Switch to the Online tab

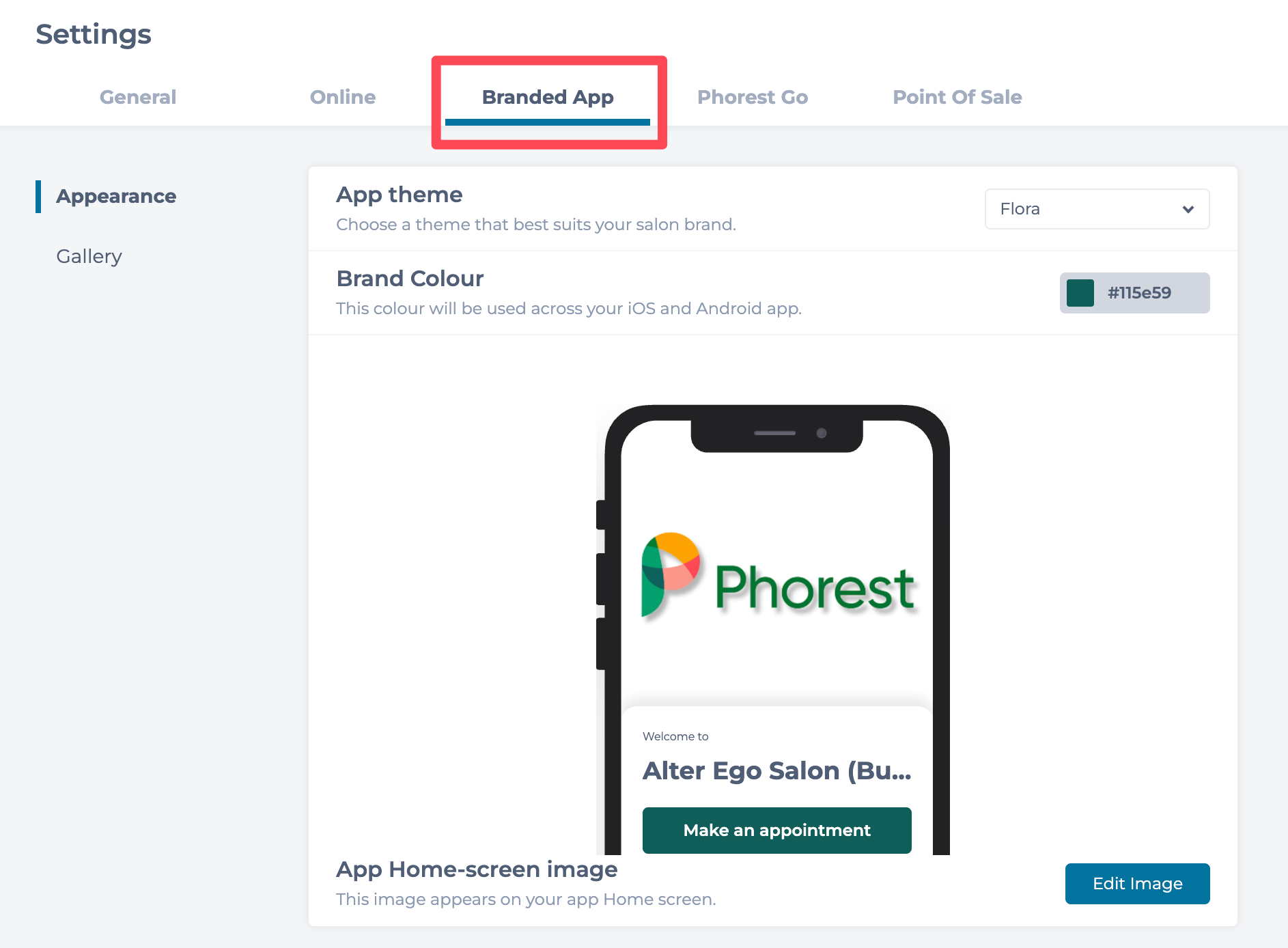[343, 97]
